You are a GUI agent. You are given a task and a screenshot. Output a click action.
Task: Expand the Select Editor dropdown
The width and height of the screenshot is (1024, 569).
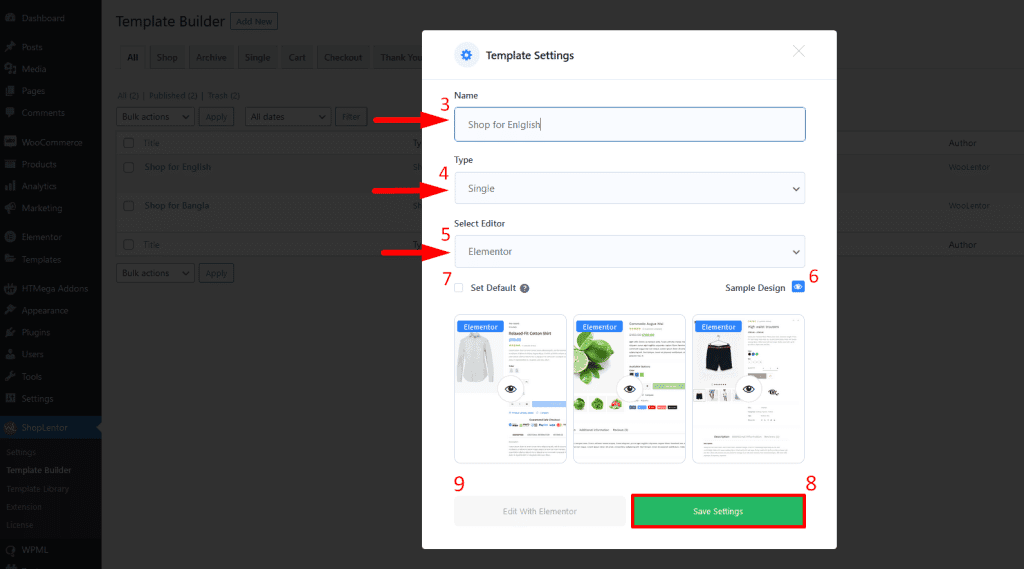click(x=629, y=251)
